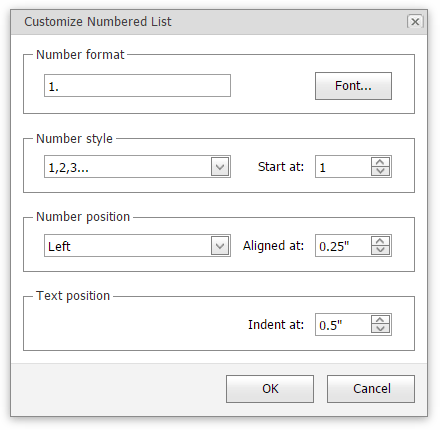Screen dimensions: 440x430
Task: Select the 1,2,3... number style box
Action: pyautogui.click(x=137, y=166)
